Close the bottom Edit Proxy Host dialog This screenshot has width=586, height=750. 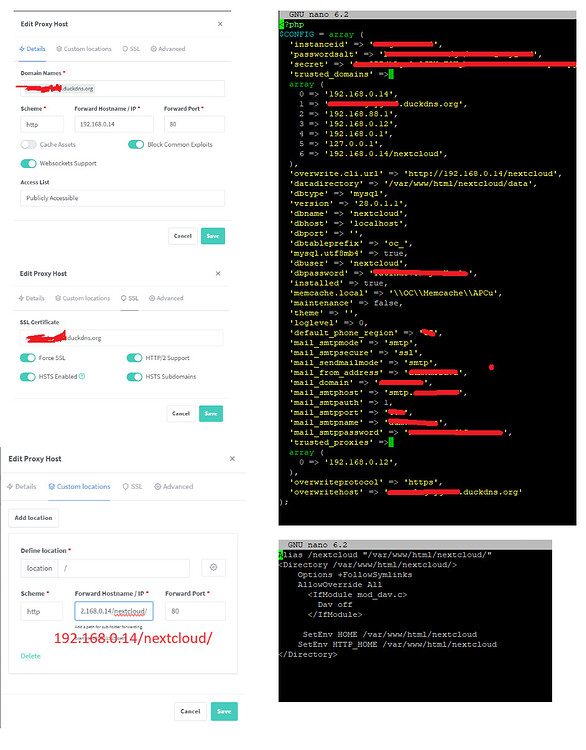232,458
